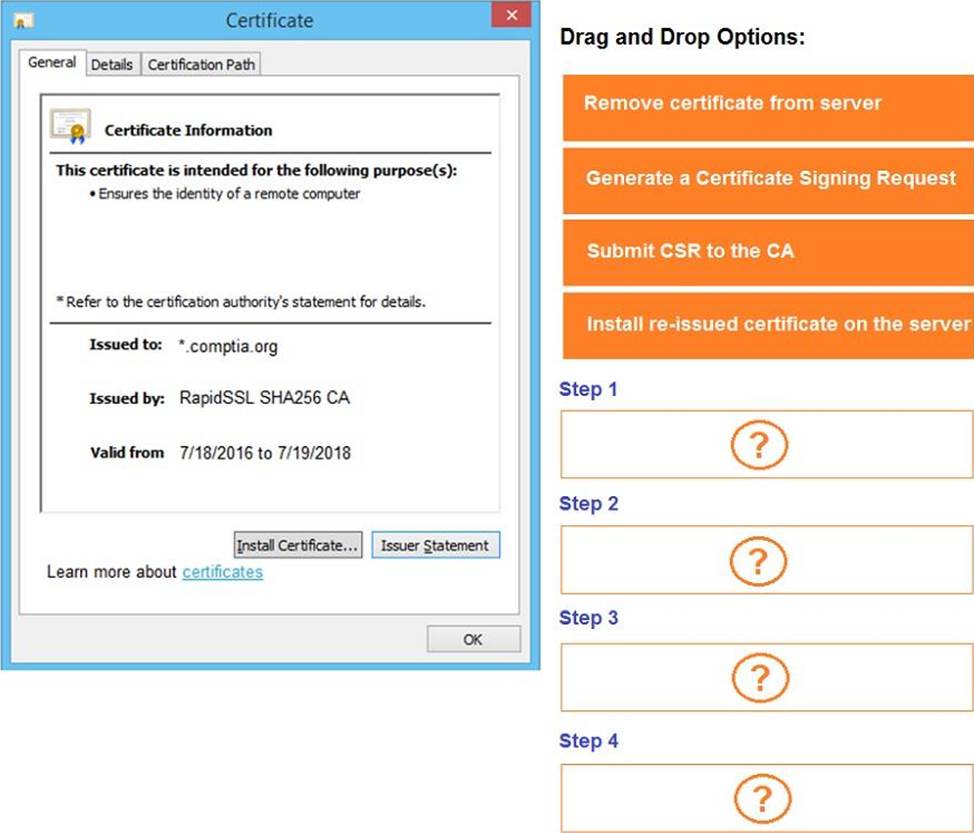This screenshot has height=833, width=974.
Task: Open the Certification Path tab
Action: [201, 65]
